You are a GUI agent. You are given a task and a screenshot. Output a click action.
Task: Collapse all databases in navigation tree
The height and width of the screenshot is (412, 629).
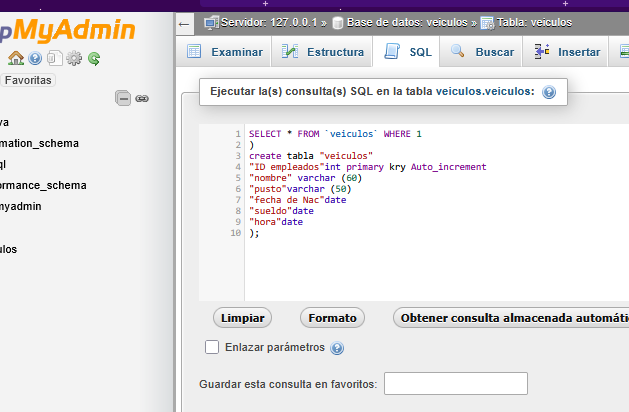pyautogui.click(x=123, y=98)
